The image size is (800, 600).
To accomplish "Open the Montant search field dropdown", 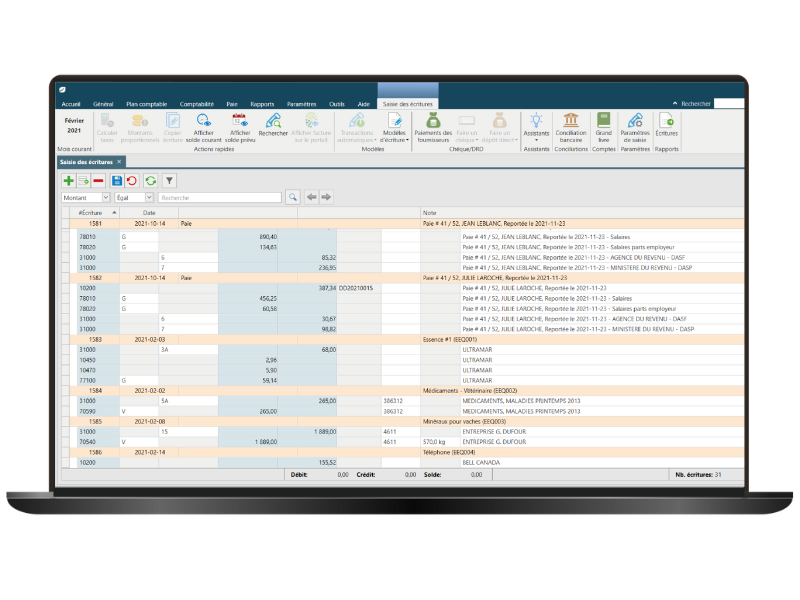I will click(x=106, y=197).
